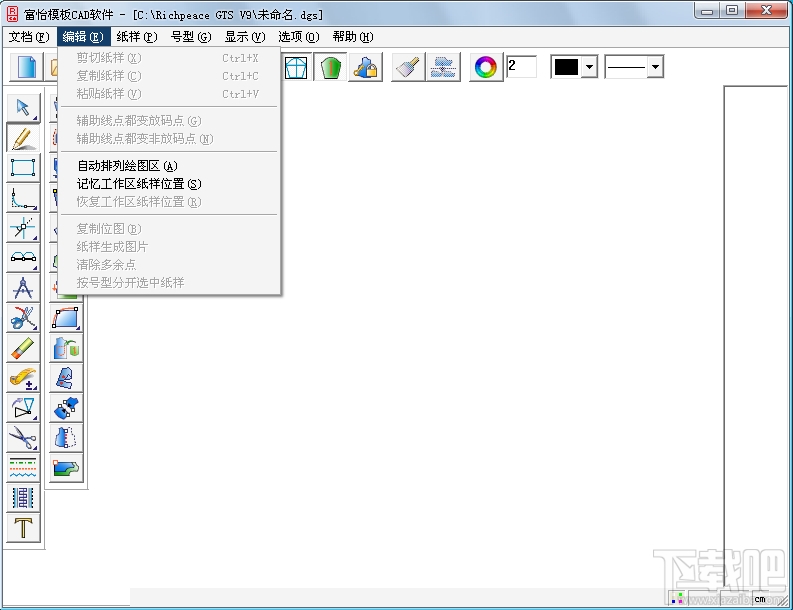Click the new document icon

pos(27,67)
